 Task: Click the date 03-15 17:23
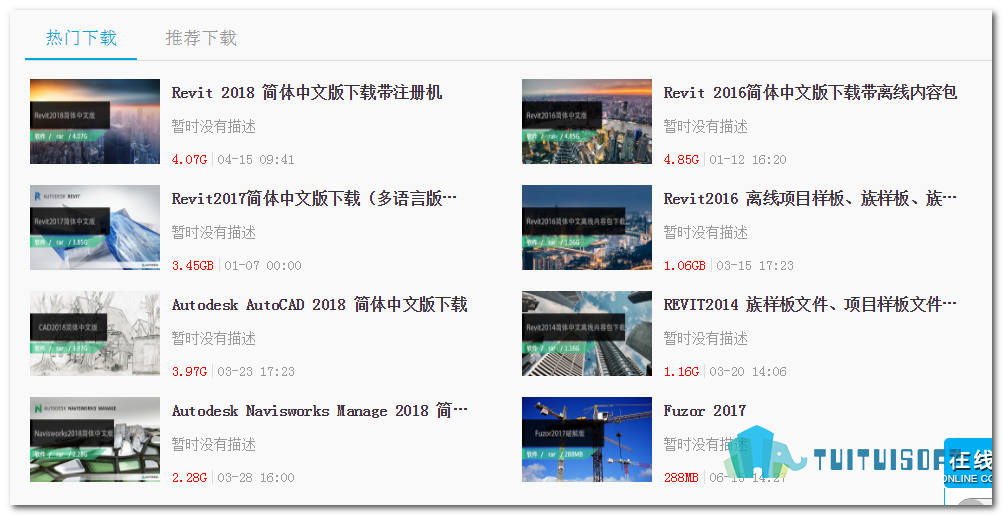tap(755, 265)
